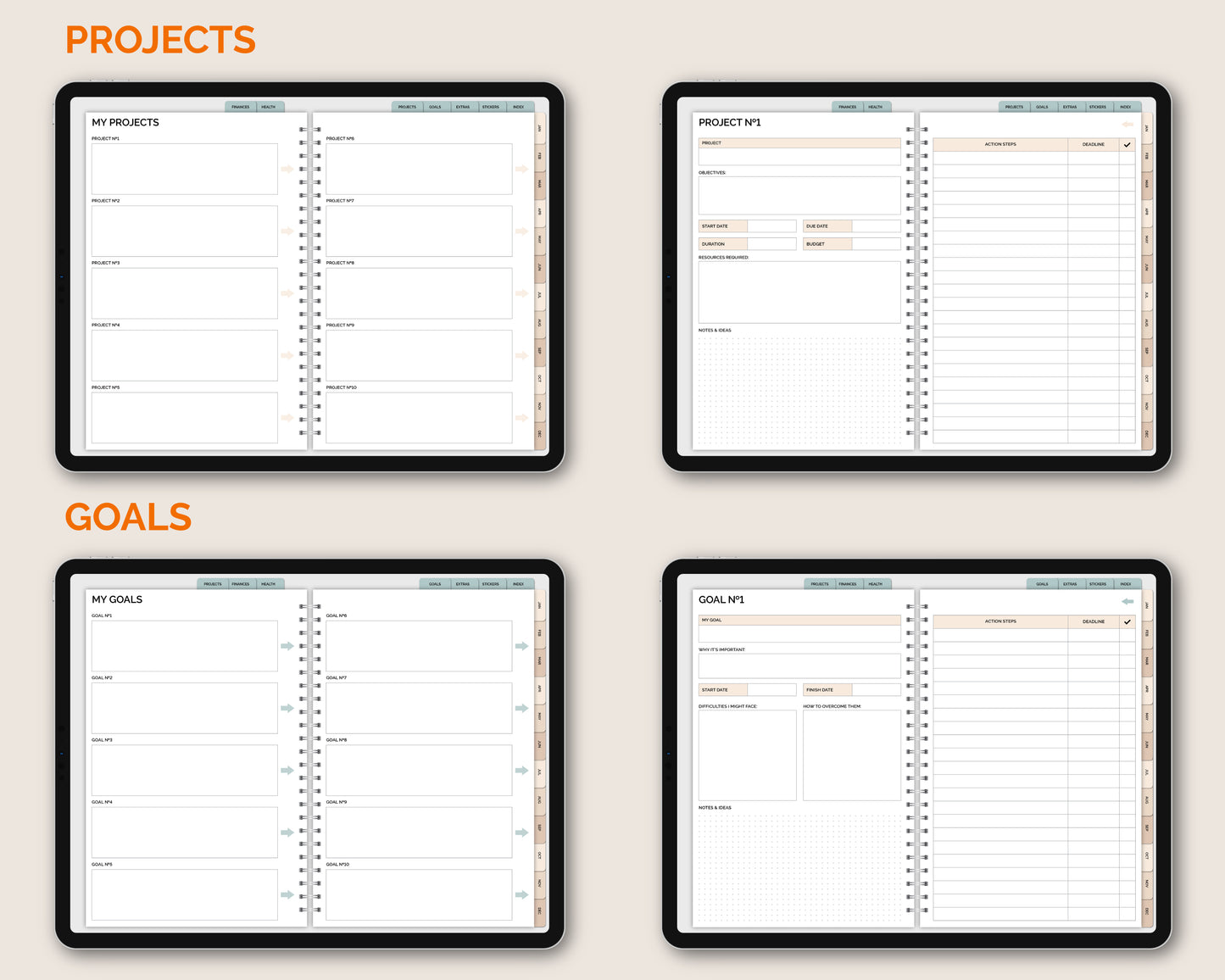This screenshot has width=1225, height=980.
Task: Click the Due Date field
Action: point(876,226)
